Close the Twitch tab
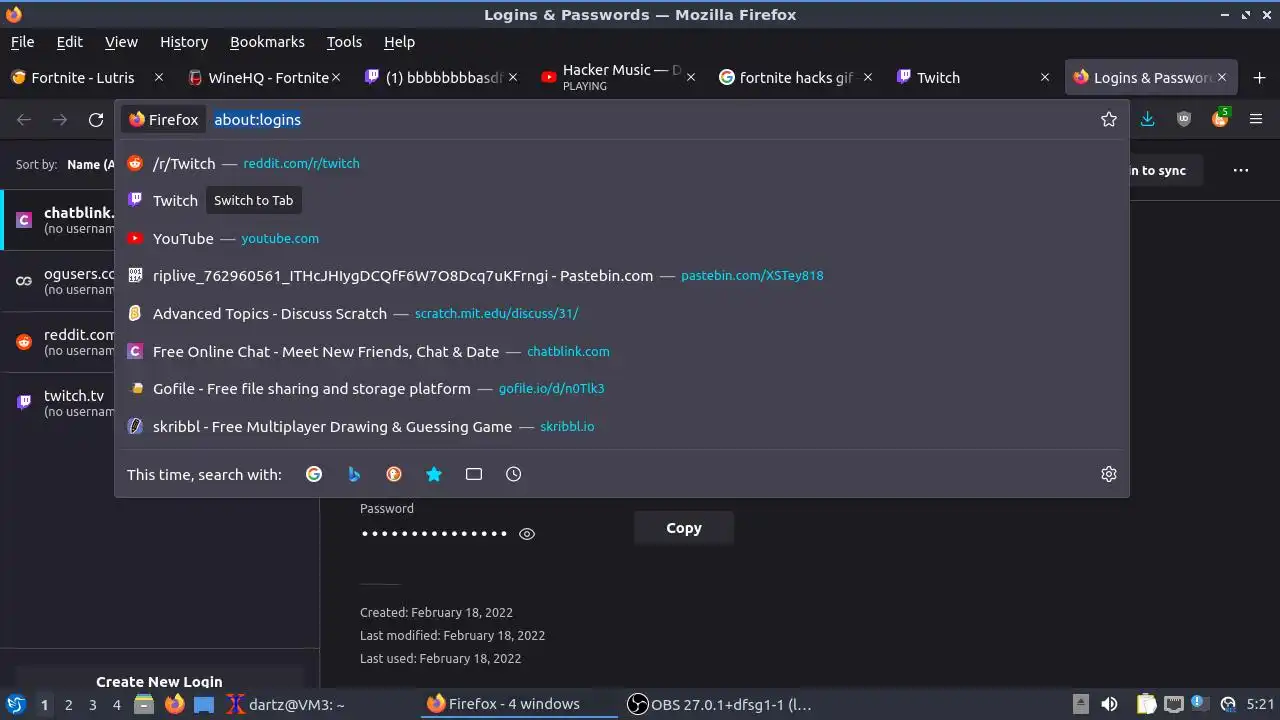The image size is (1280, 720). 1045,77
